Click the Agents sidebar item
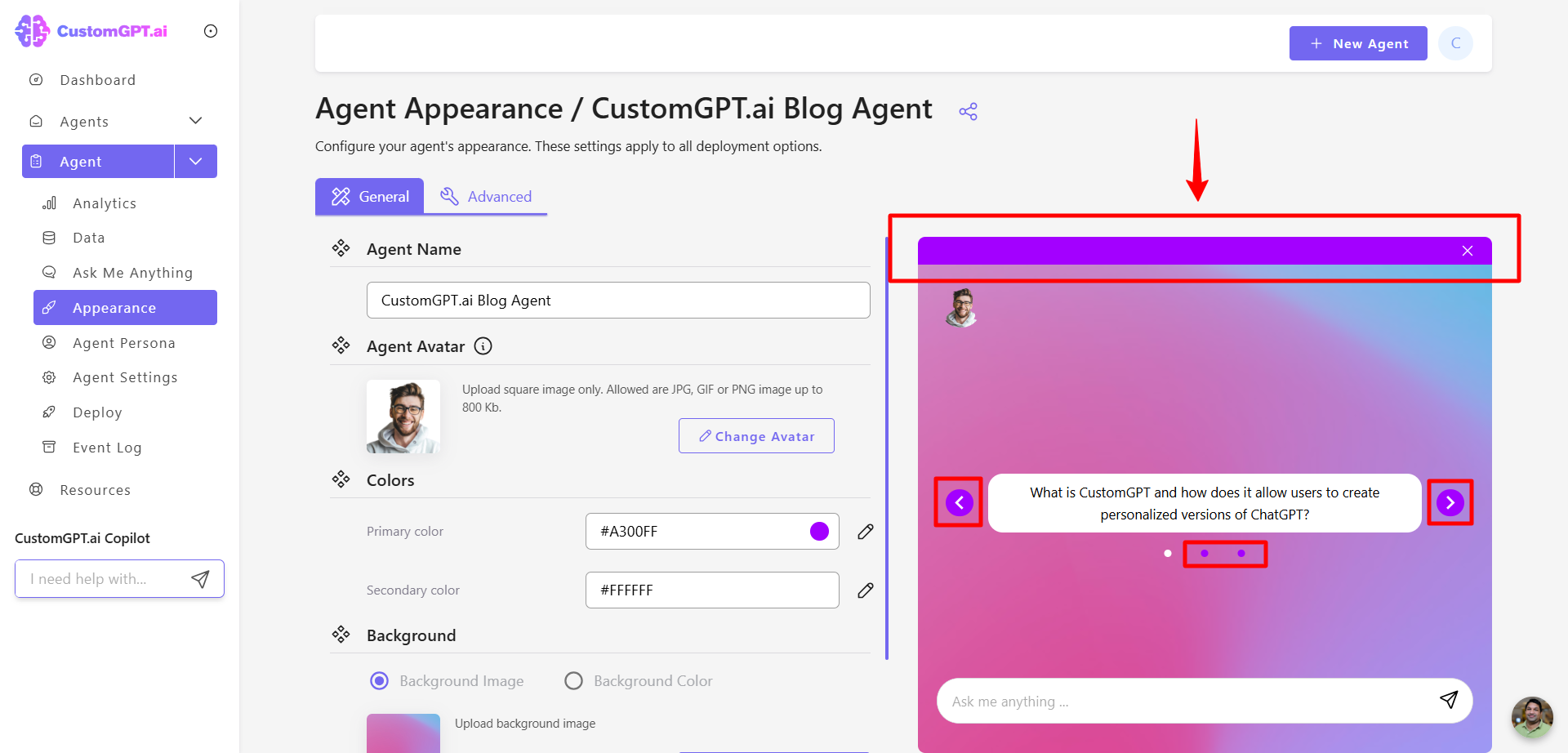The height and width of the screenshot is (753, 1568). point(84,122)
